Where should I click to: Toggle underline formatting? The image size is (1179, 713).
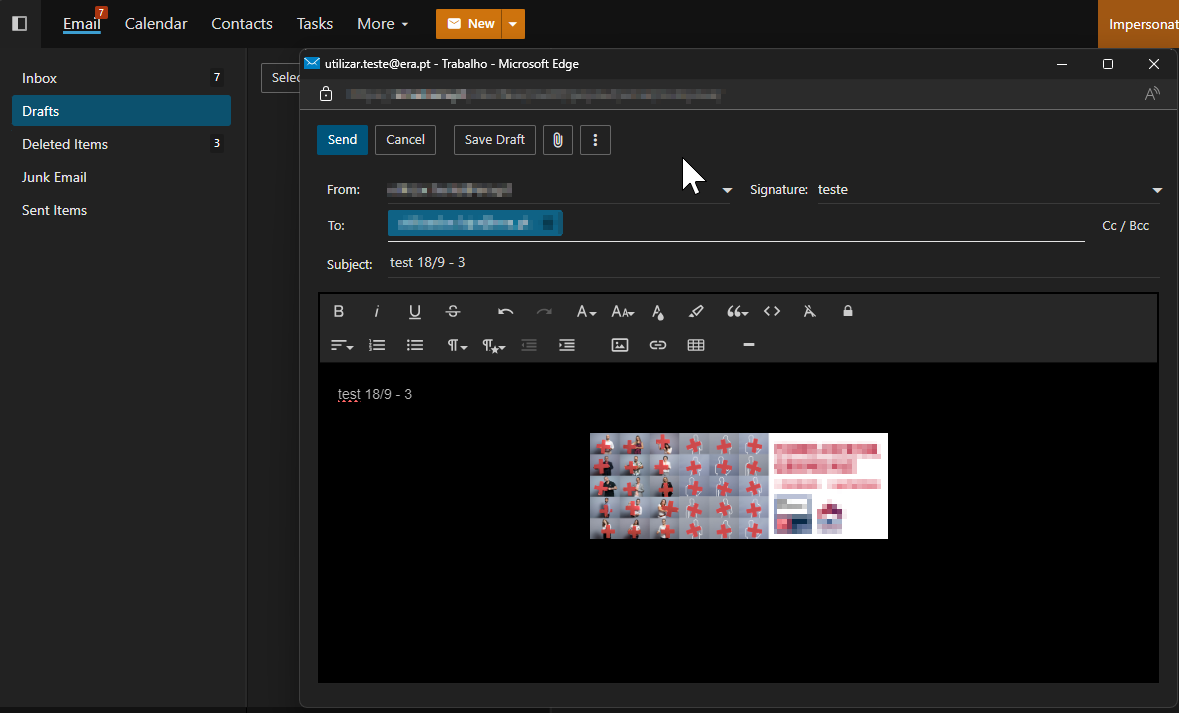tap(415, 312)
